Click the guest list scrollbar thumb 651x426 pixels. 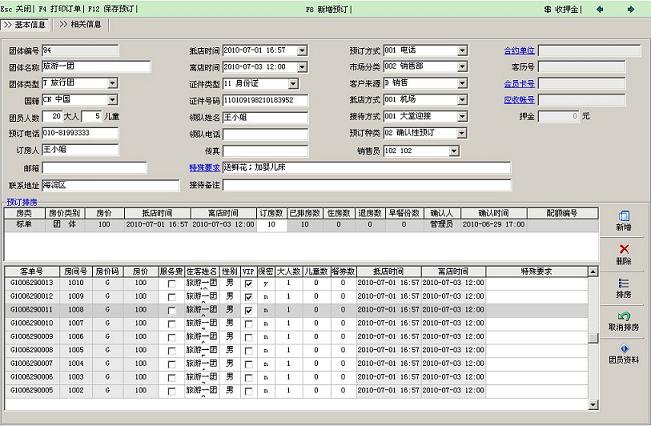593,338
